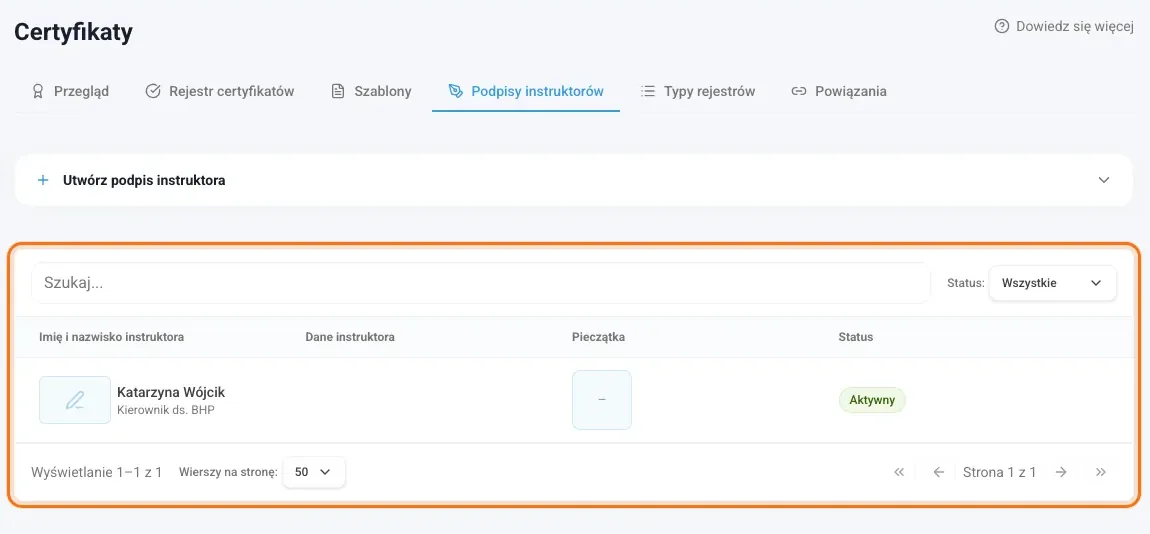The image size is (1150, 534).
Task: Click the Wyświetlanie 1–1 z 1 text
Action: (96, 472)
